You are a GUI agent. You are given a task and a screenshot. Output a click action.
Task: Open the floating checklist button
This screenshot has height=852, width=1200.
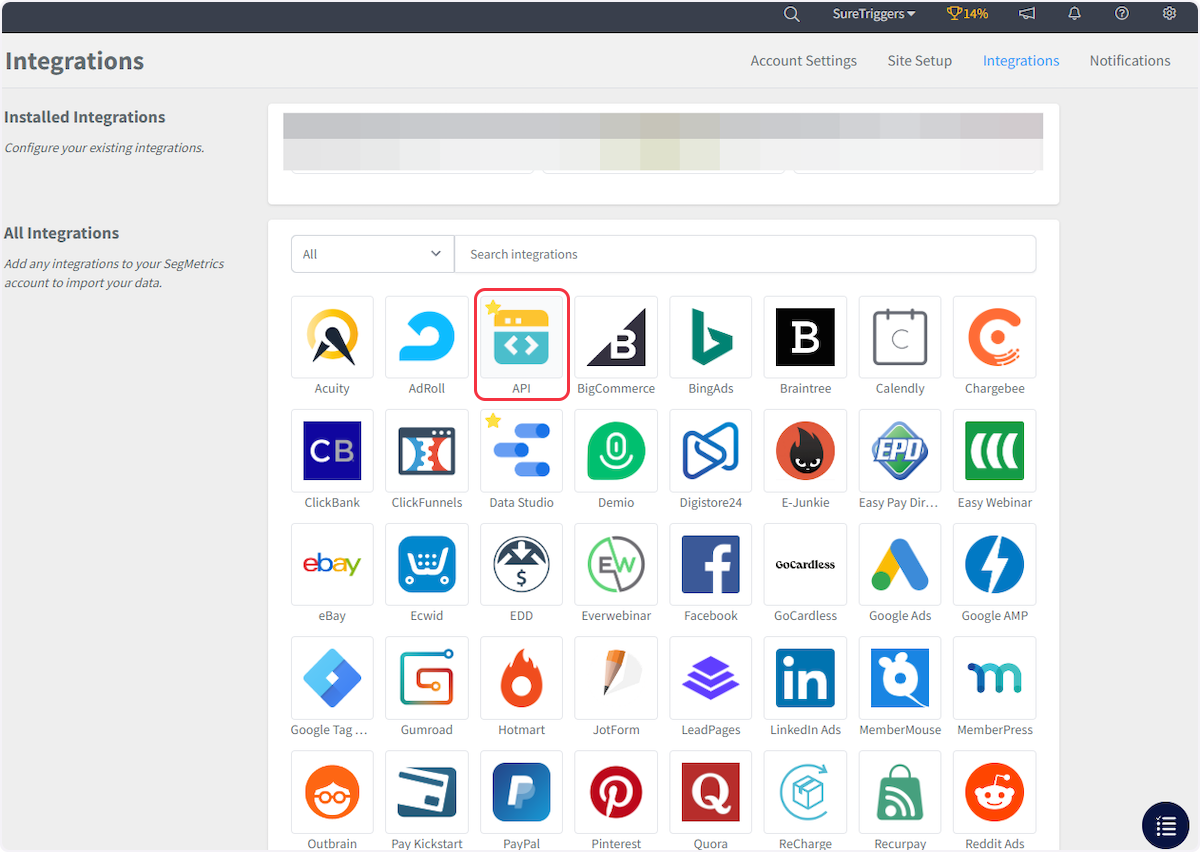[1166, 826]
